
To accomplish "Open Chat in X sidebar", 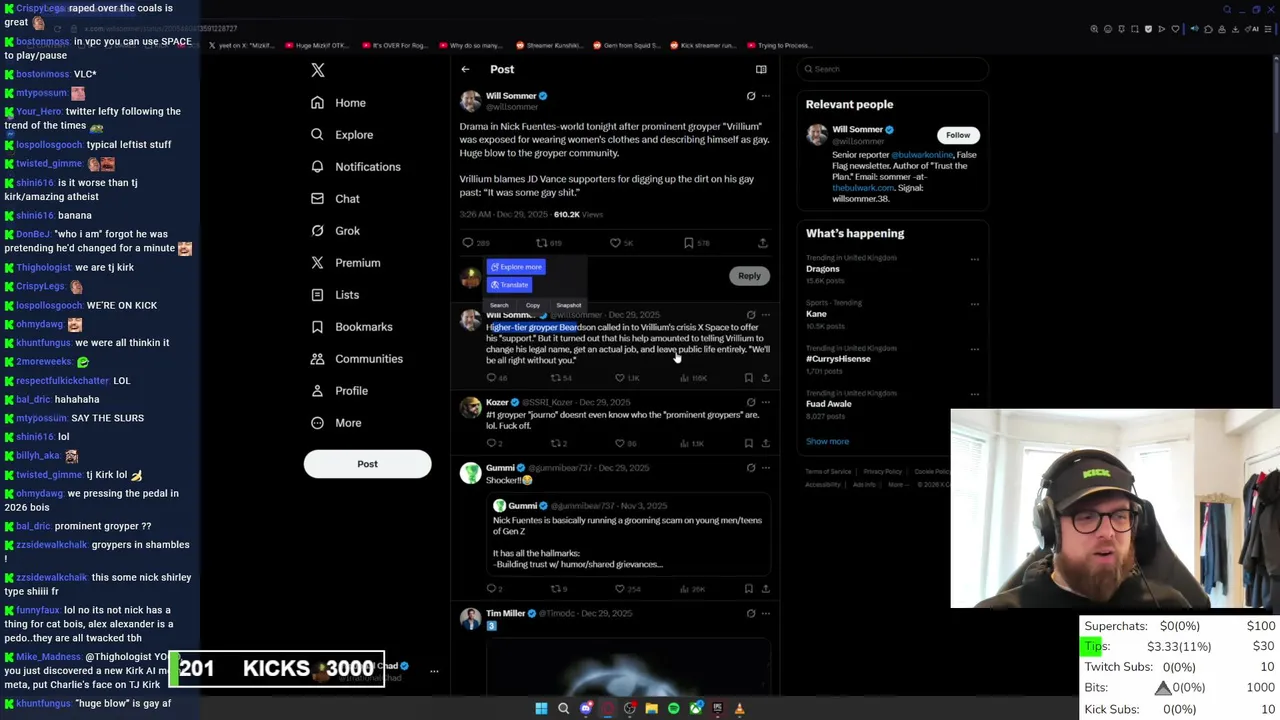I will 335,199.
